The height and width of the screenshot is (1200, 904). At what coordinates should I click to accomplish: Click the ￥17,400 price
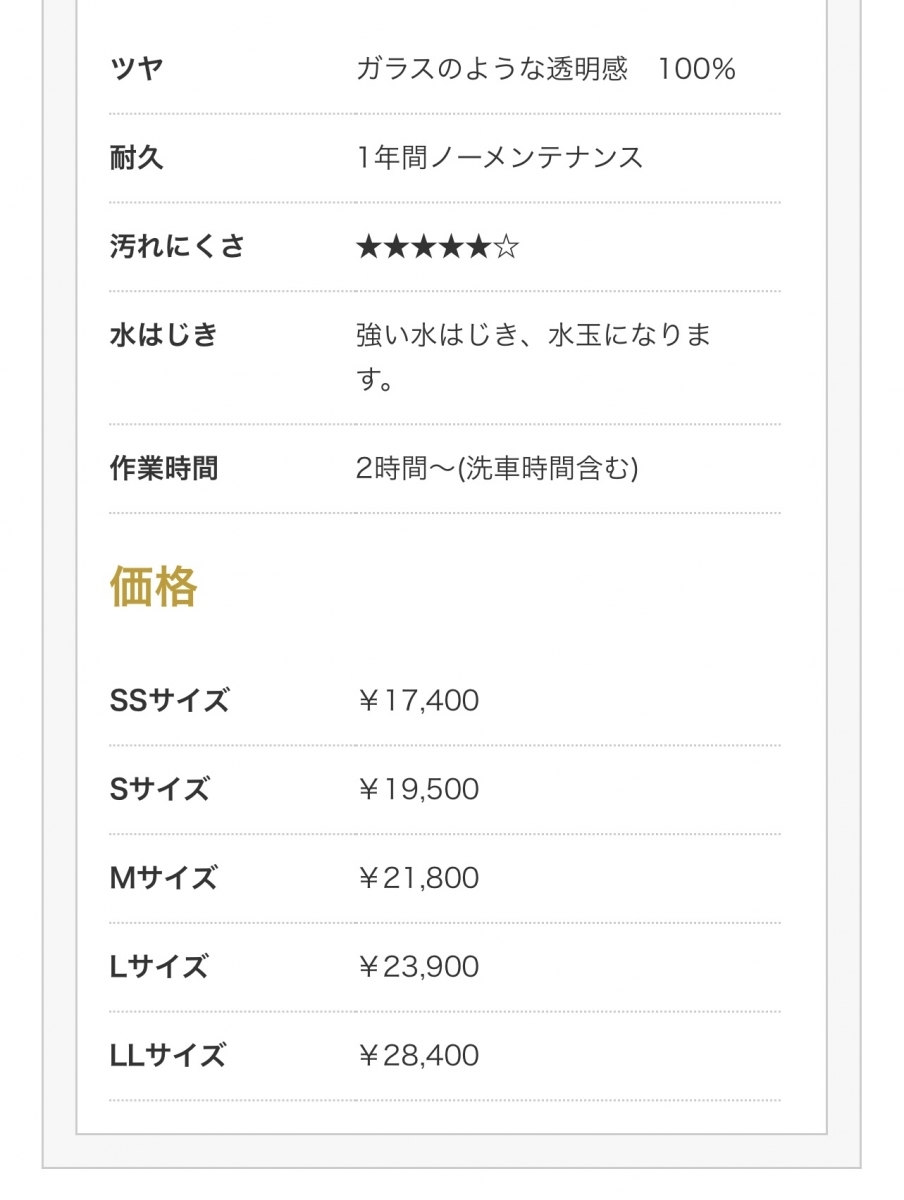pos(417,700)
